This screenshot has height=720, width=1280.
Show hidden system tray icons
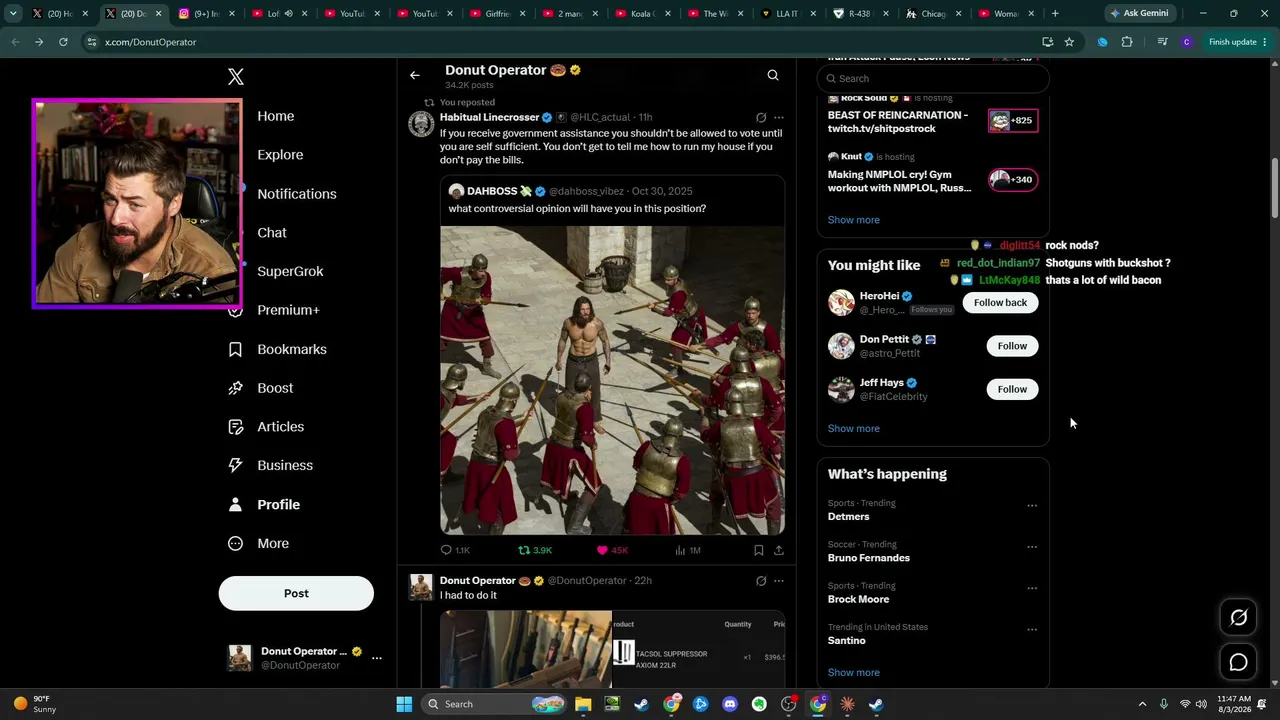click(x=1143, y=704)
